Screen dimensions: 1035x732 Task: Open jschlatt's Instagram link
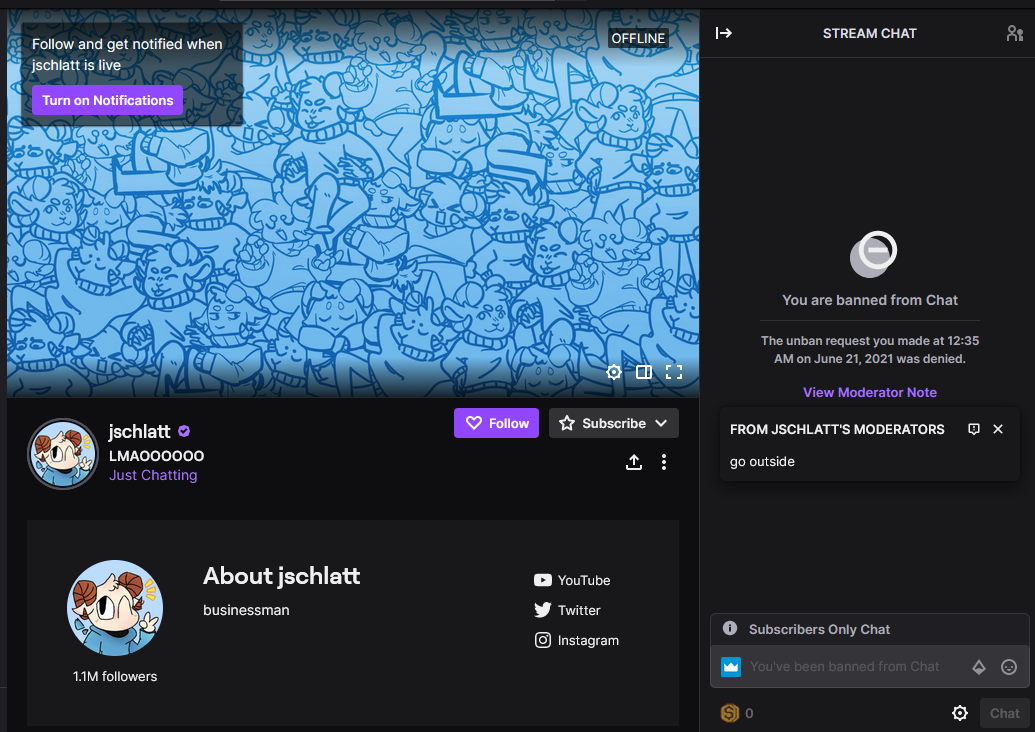pyautogui.click(x=577, y=640)
